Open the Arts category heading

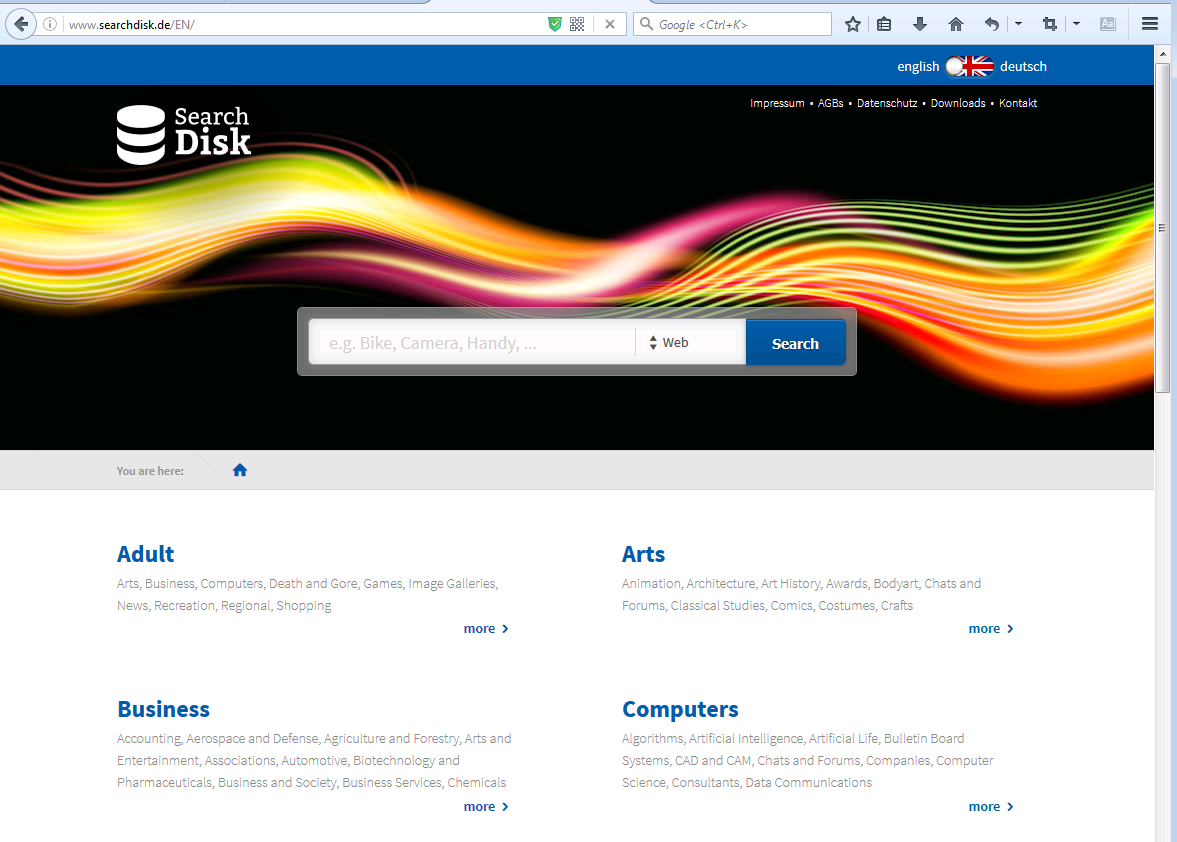(643, 554)
